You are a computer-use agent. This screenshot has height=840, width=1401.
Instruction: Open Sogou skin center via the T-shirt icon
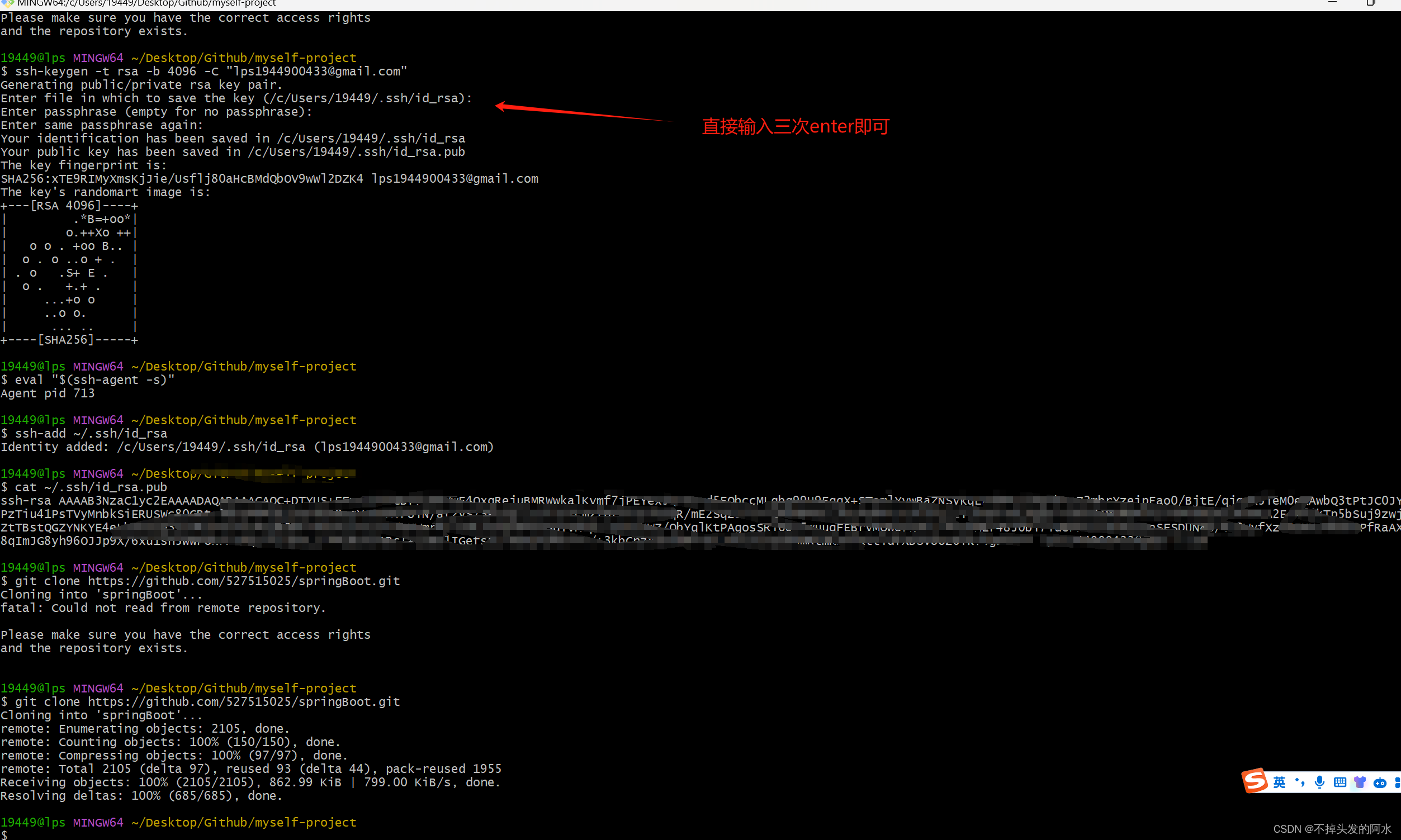tap(1361, 781)
